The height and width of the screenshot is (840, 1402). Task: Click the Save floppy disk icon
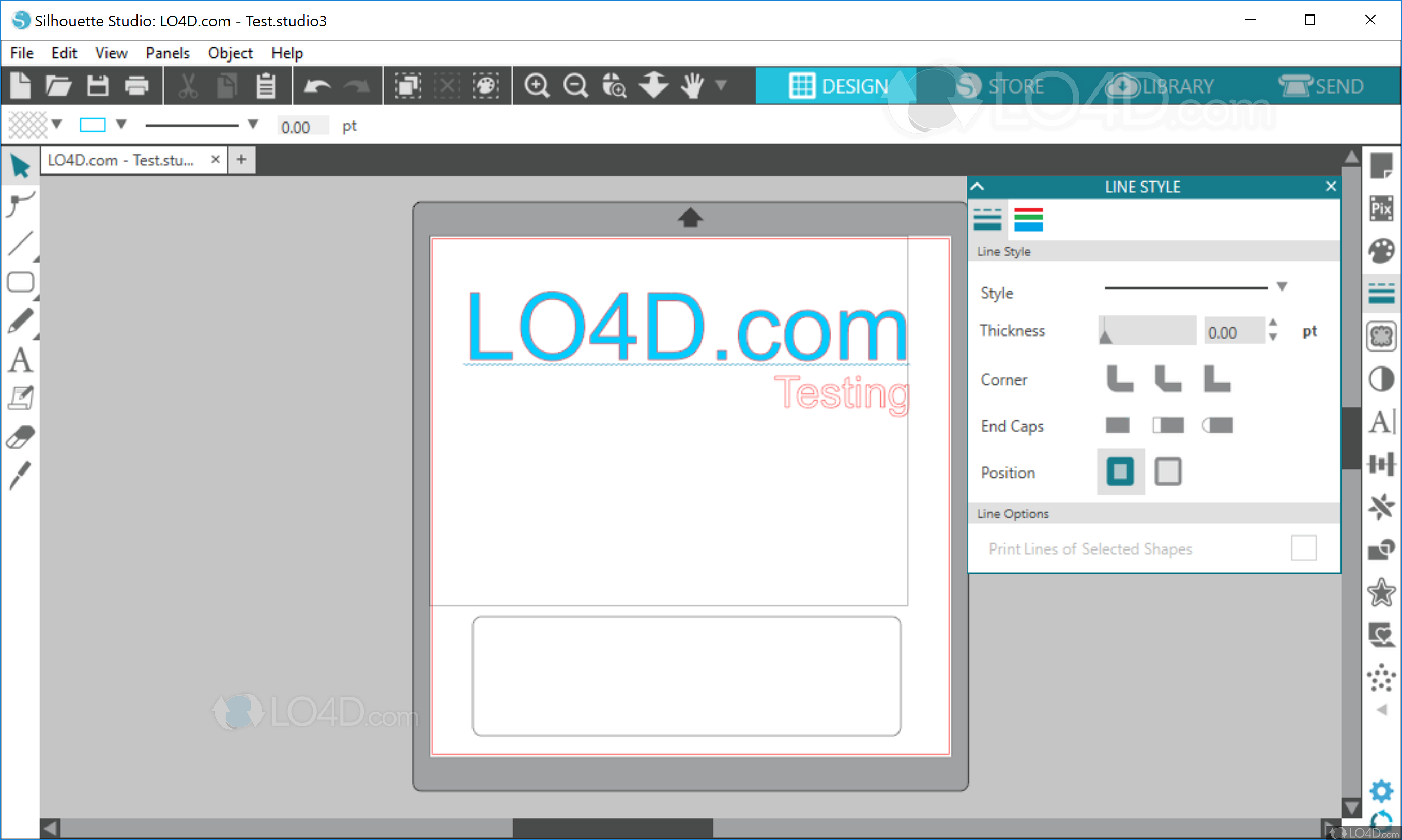coord(97,86)
